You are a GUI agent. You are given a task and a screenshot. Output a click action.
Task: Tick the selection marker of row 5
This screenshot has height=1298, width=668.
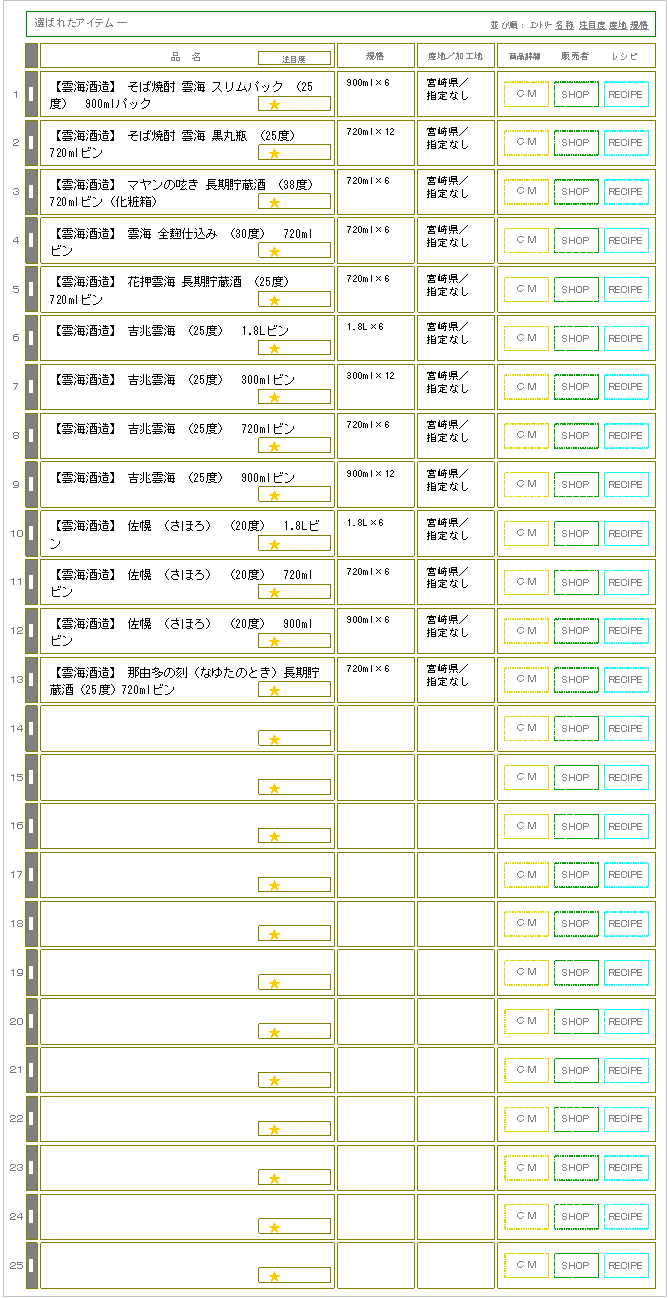coord(31,289)
